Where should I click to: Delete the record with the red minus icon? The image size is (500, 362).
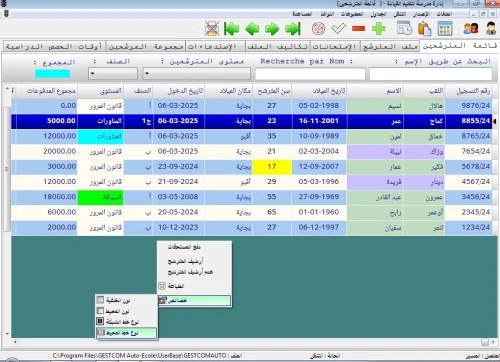358,29
